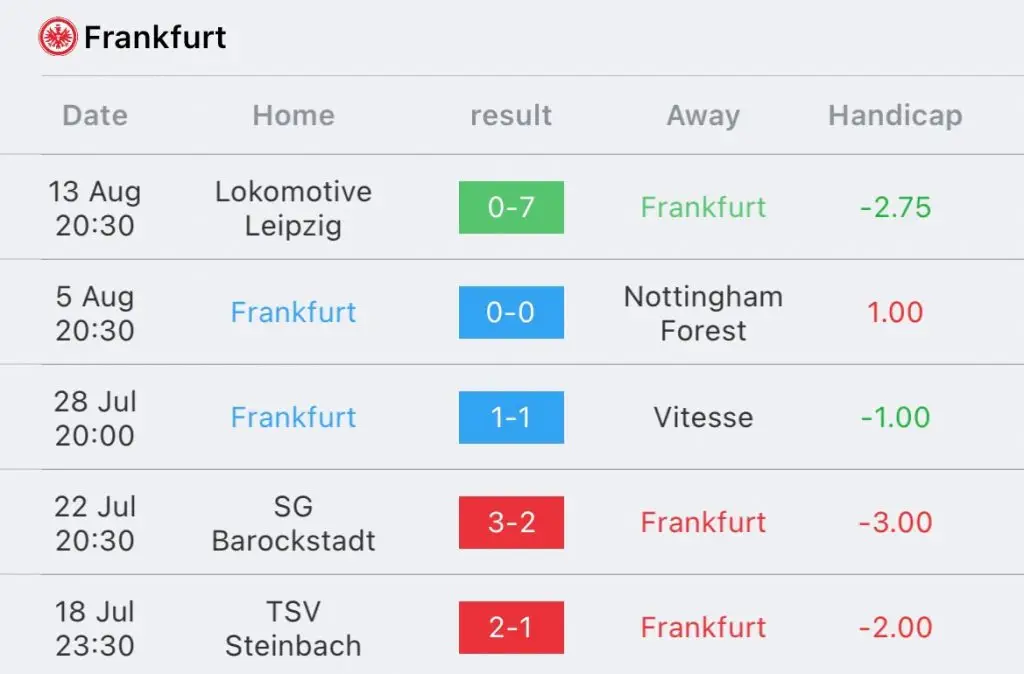This screenshot has width=1024, height=674.
Task: Open the red 3-2 result badge
Action: (511, 522)
